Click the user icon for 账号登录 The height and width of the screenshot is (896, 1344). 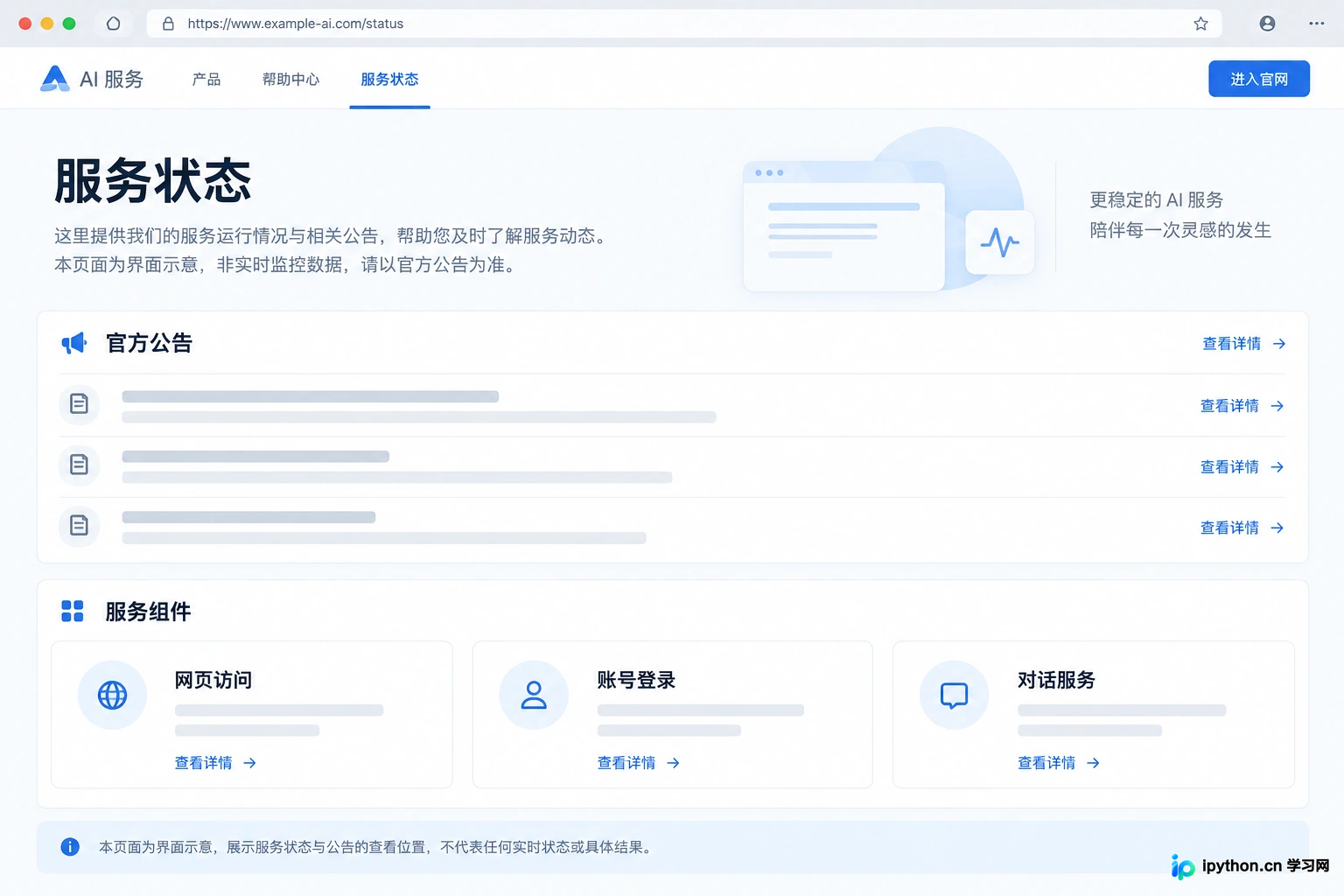tap(534, 695)
